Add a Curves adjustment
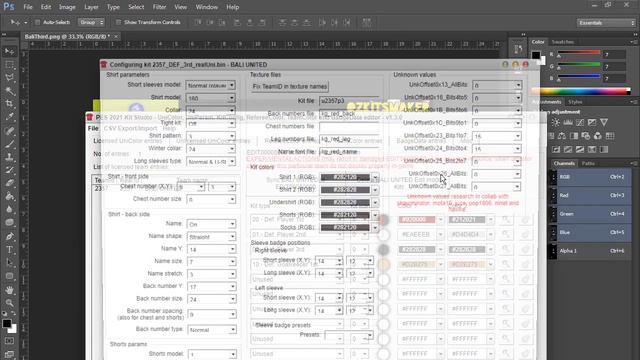 point(580,122)
